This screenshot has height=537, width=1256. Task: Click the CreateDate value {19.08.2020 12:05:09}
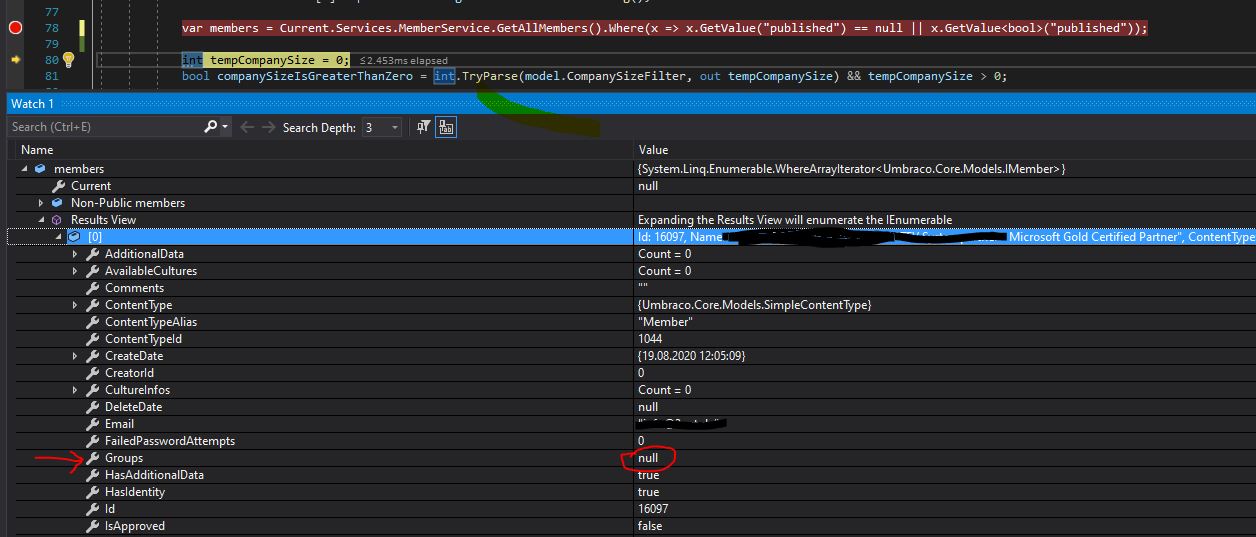pyautogui.click(x=692, y=356)
